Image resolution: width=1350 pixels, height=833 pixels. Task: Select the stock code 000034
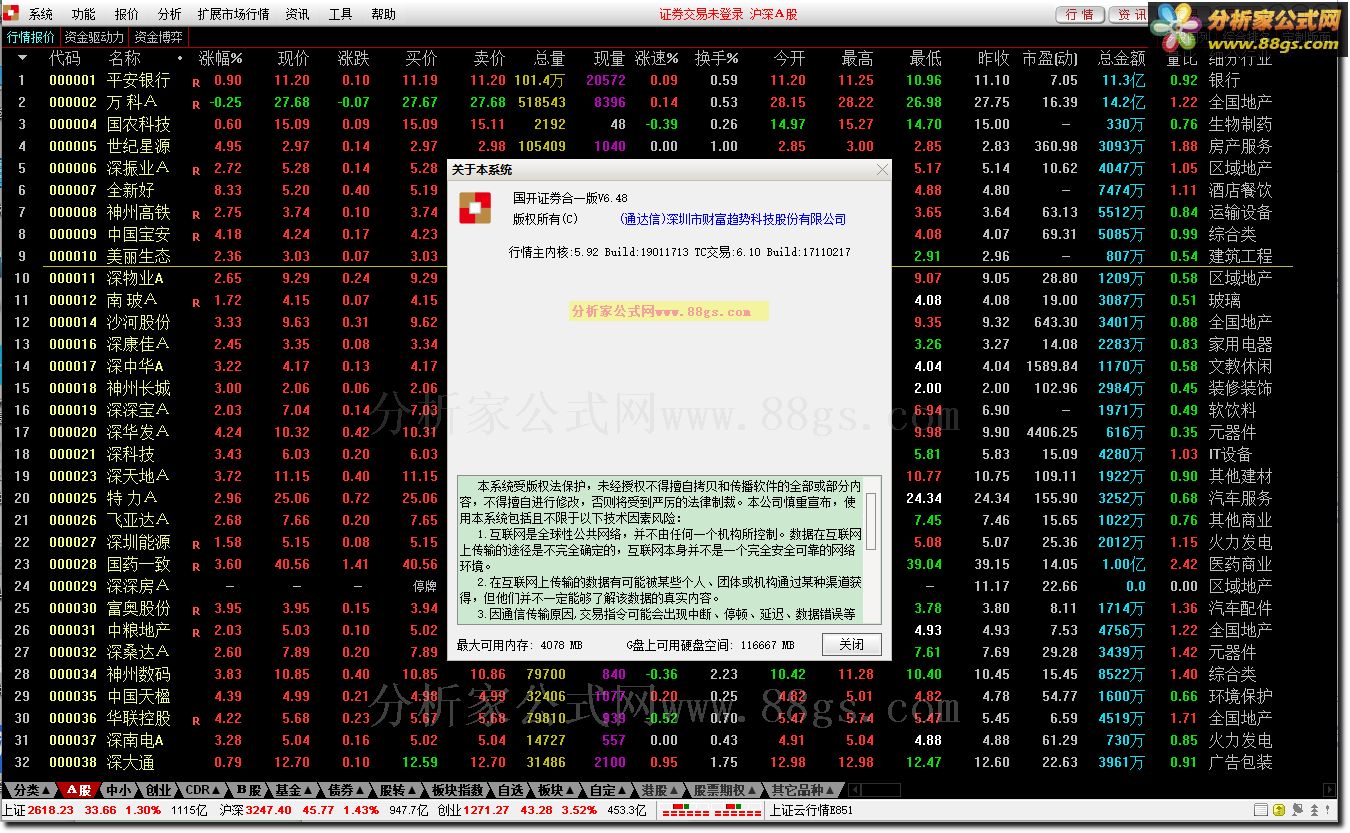pos(73,674)
